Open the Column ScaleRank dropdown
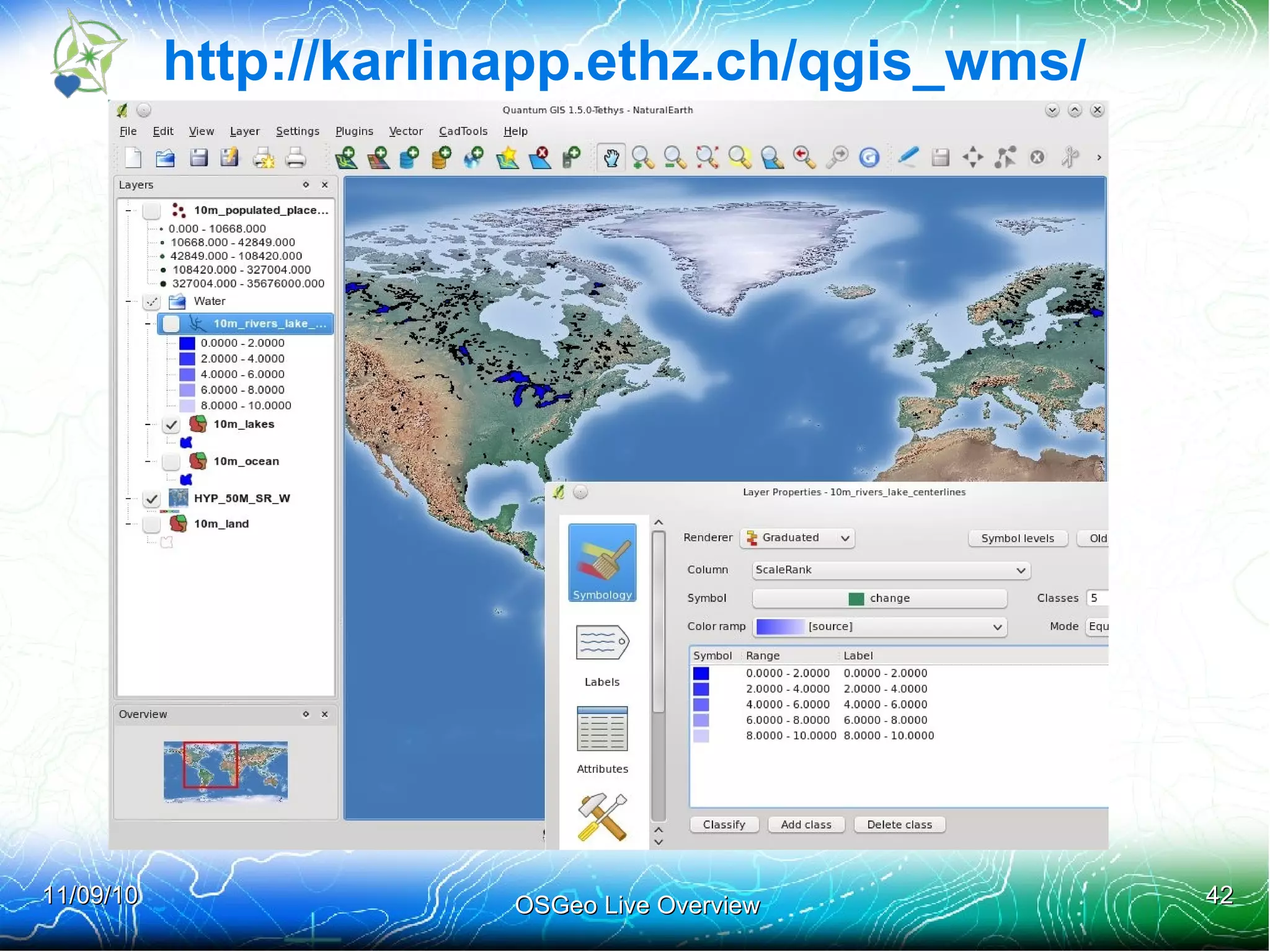Image resolution: width=1270 pixels, height=952 pixels. [890, 570]
